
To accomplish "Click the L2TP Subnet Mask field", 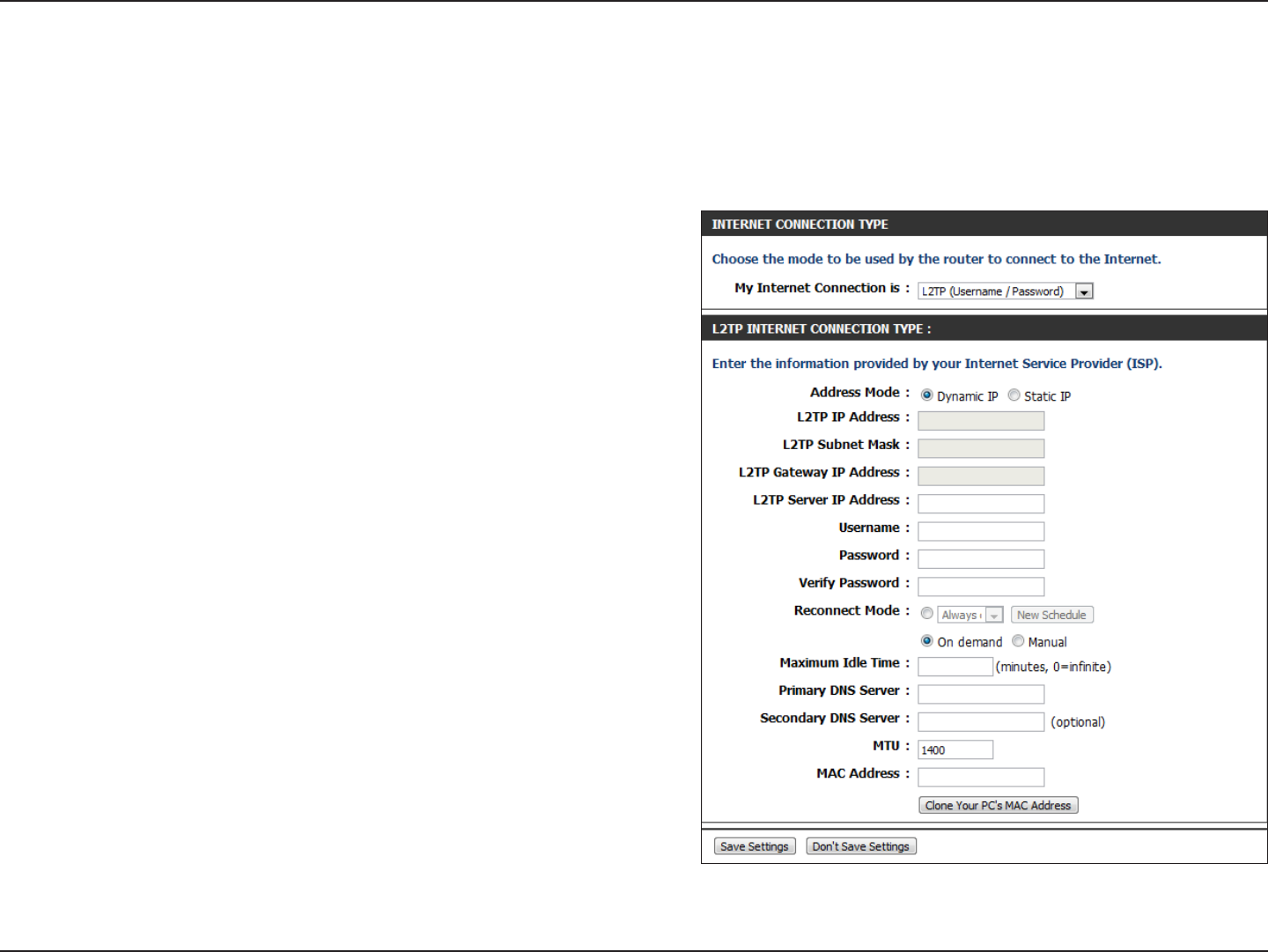I will pos(981,448).
